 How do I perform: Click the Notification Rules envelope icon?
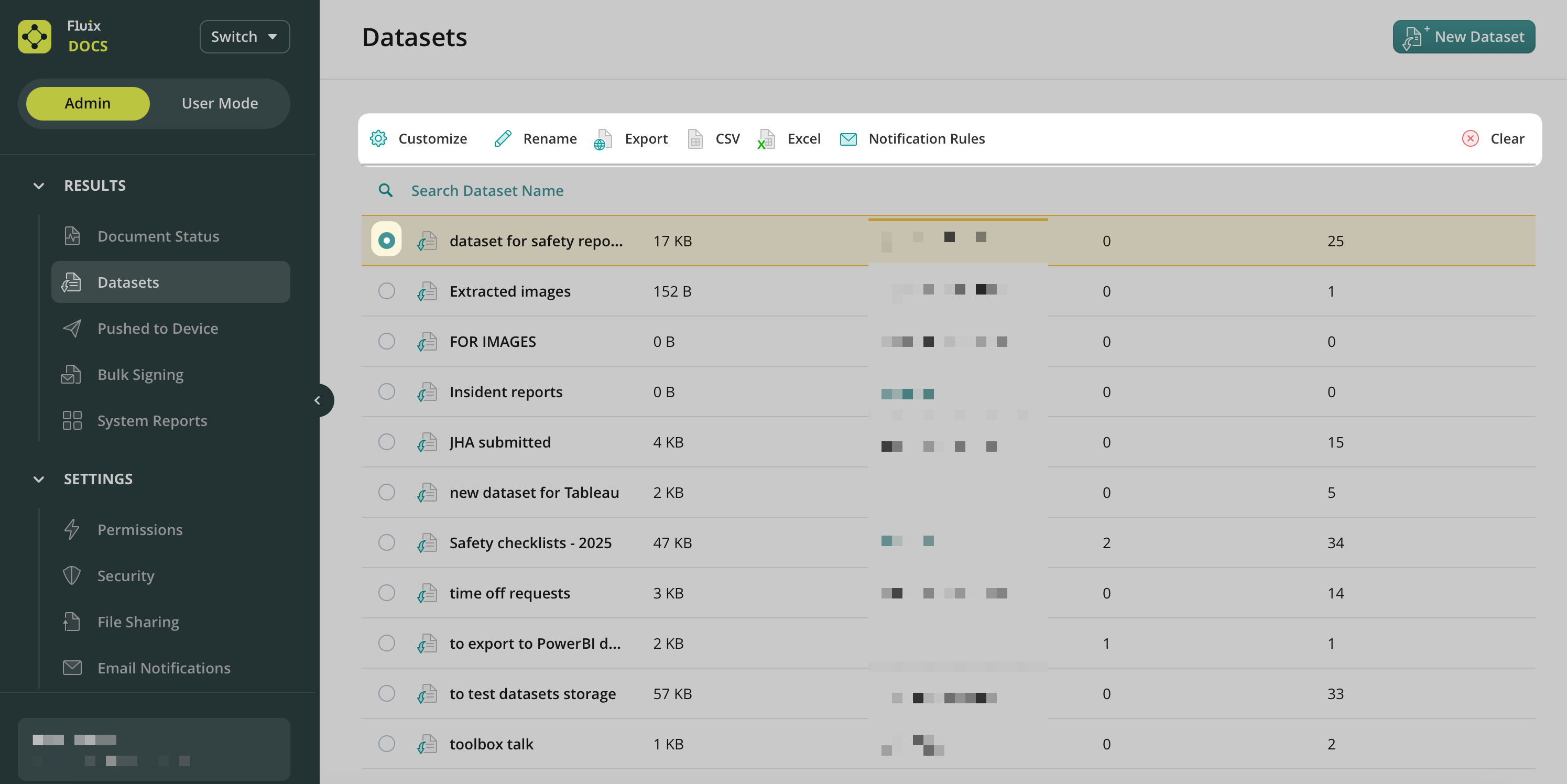[x=848, y=139]
